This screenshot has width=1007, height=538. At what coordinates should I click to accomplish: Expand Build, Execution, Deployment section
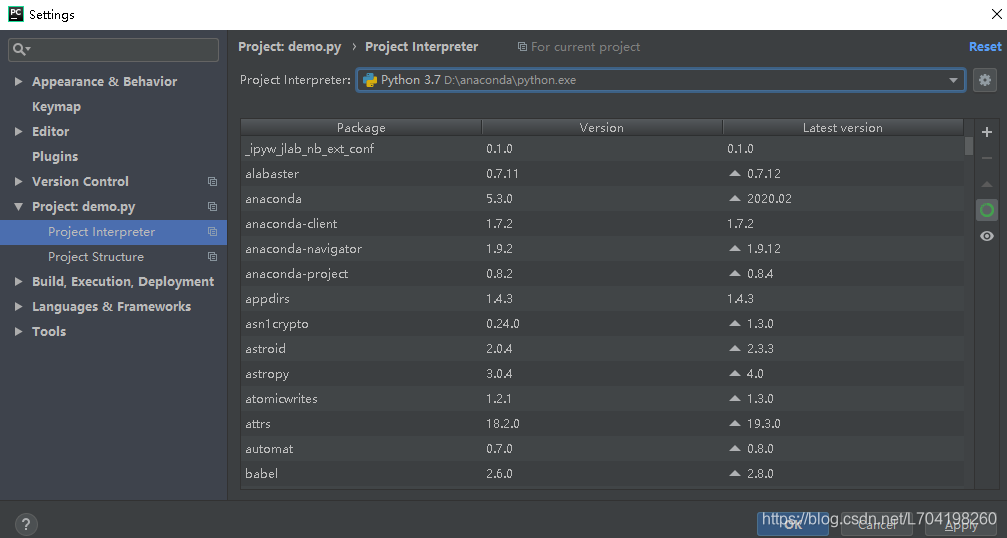pyautogui.click(x=19, y=282)
